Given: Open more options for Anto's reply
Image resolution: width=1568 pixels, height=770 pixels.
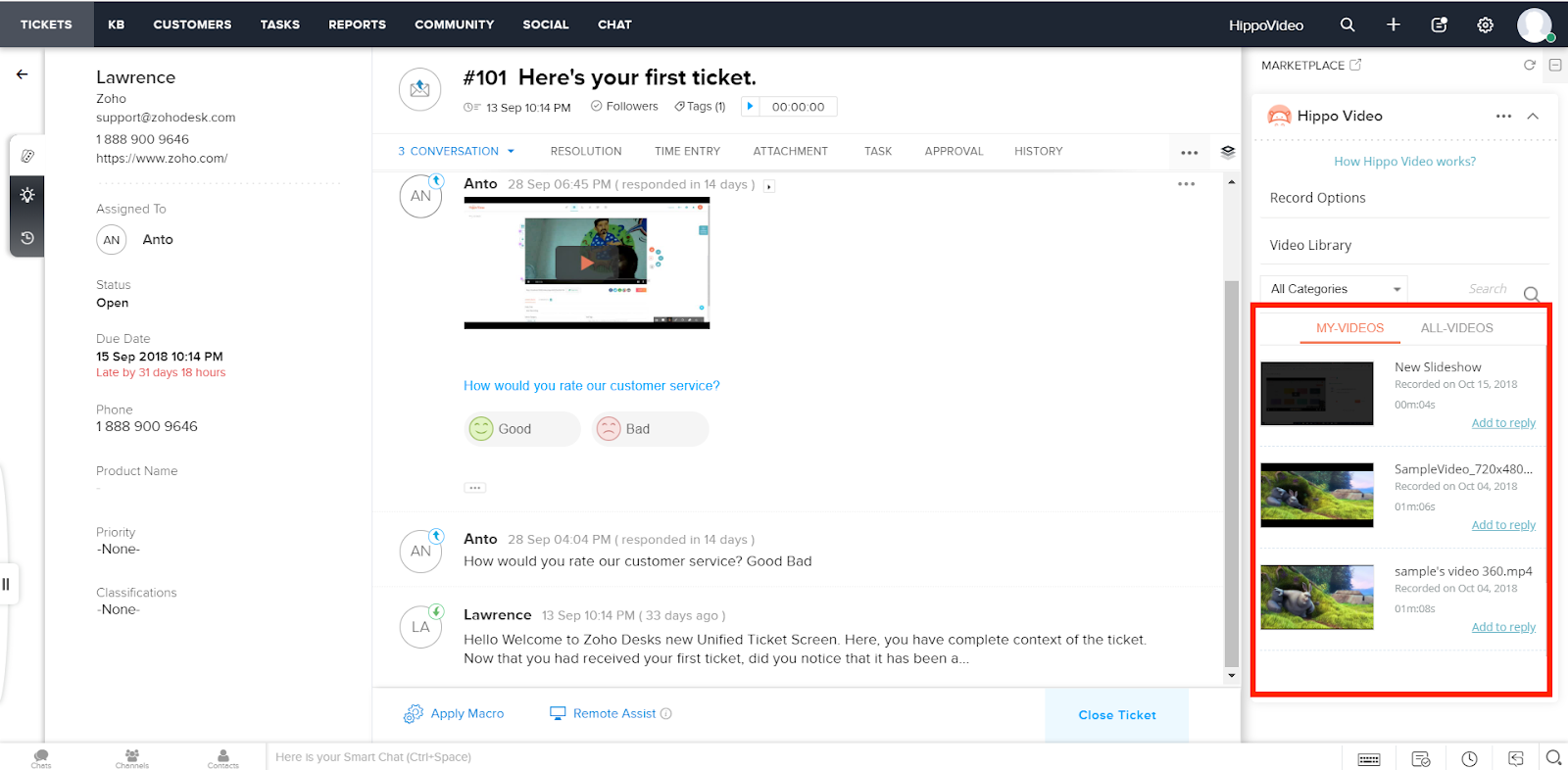Looking at the screenshot, I should point(1186,184).
